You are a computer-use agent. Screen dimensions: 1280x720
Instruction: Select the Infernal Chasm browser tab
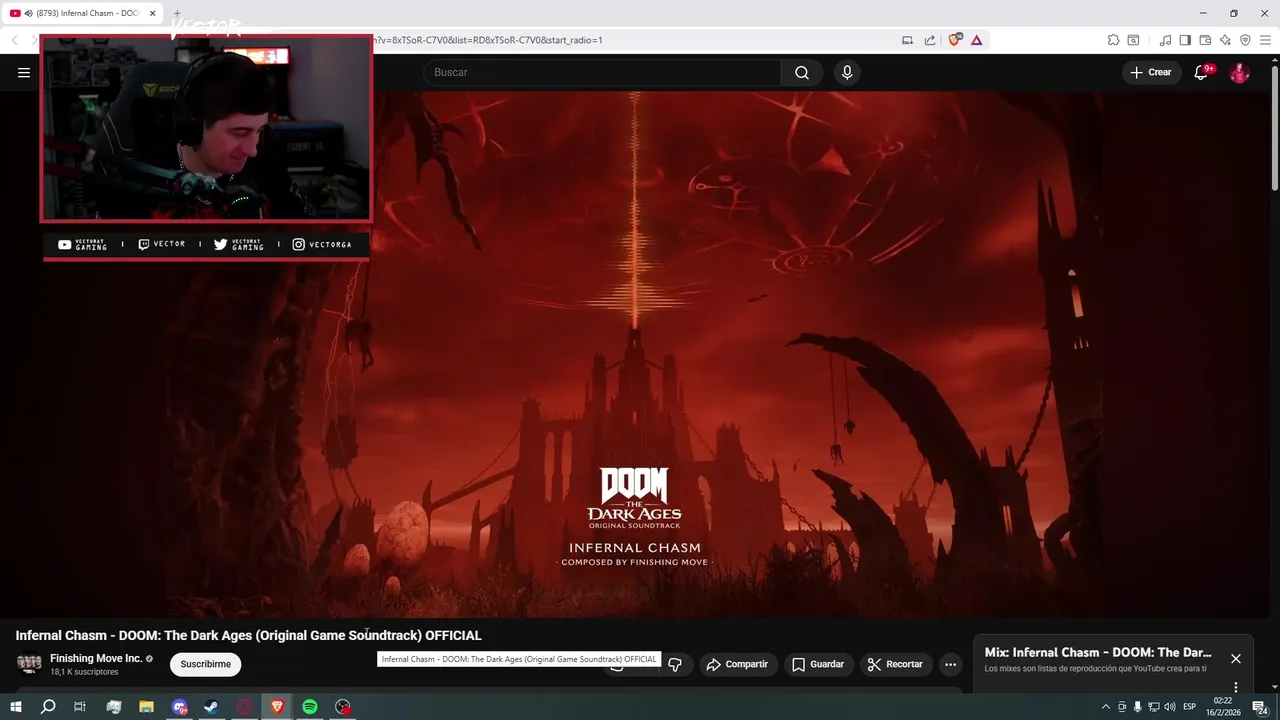(80, 13)
